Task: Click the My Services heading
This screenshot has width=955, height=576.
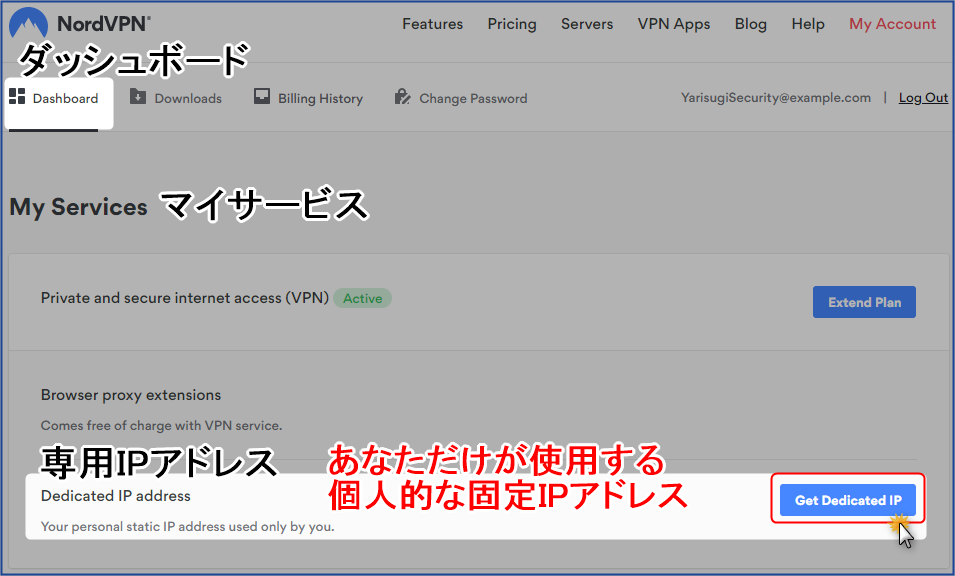Action: click(79, 207)
